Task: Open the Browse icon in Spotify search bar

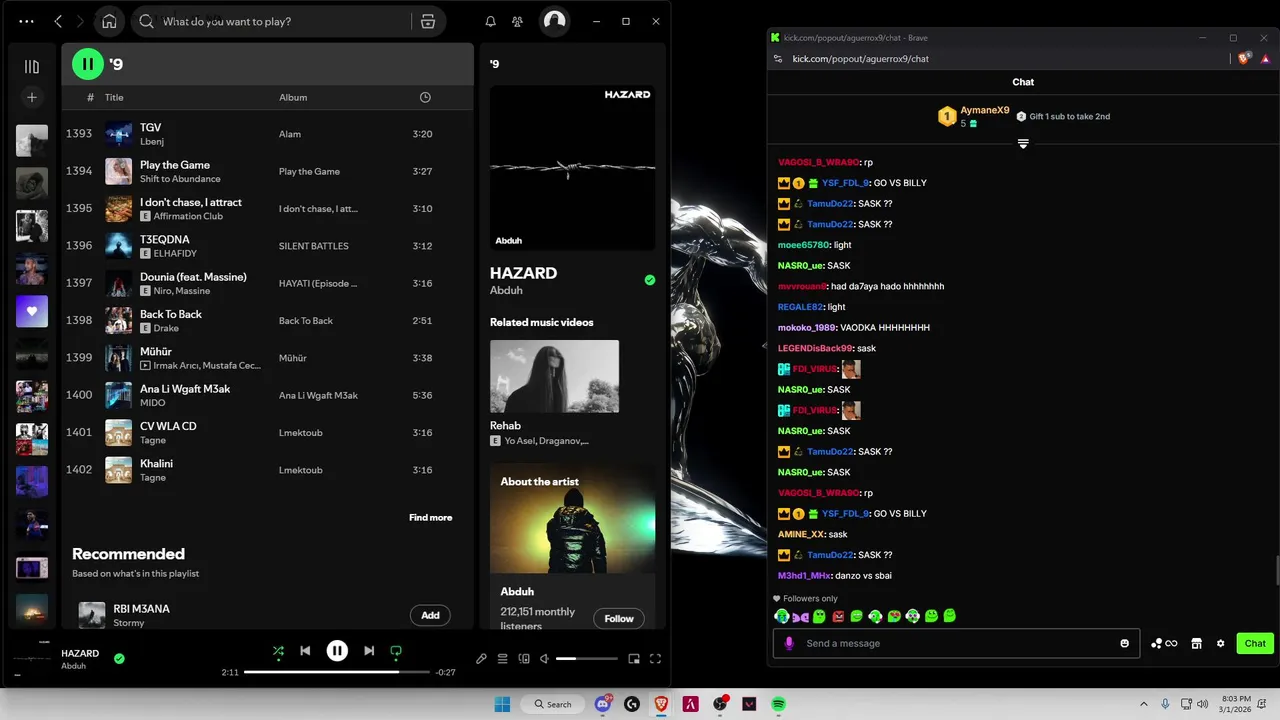Action: pyautogui.click(x=428, y=21)
